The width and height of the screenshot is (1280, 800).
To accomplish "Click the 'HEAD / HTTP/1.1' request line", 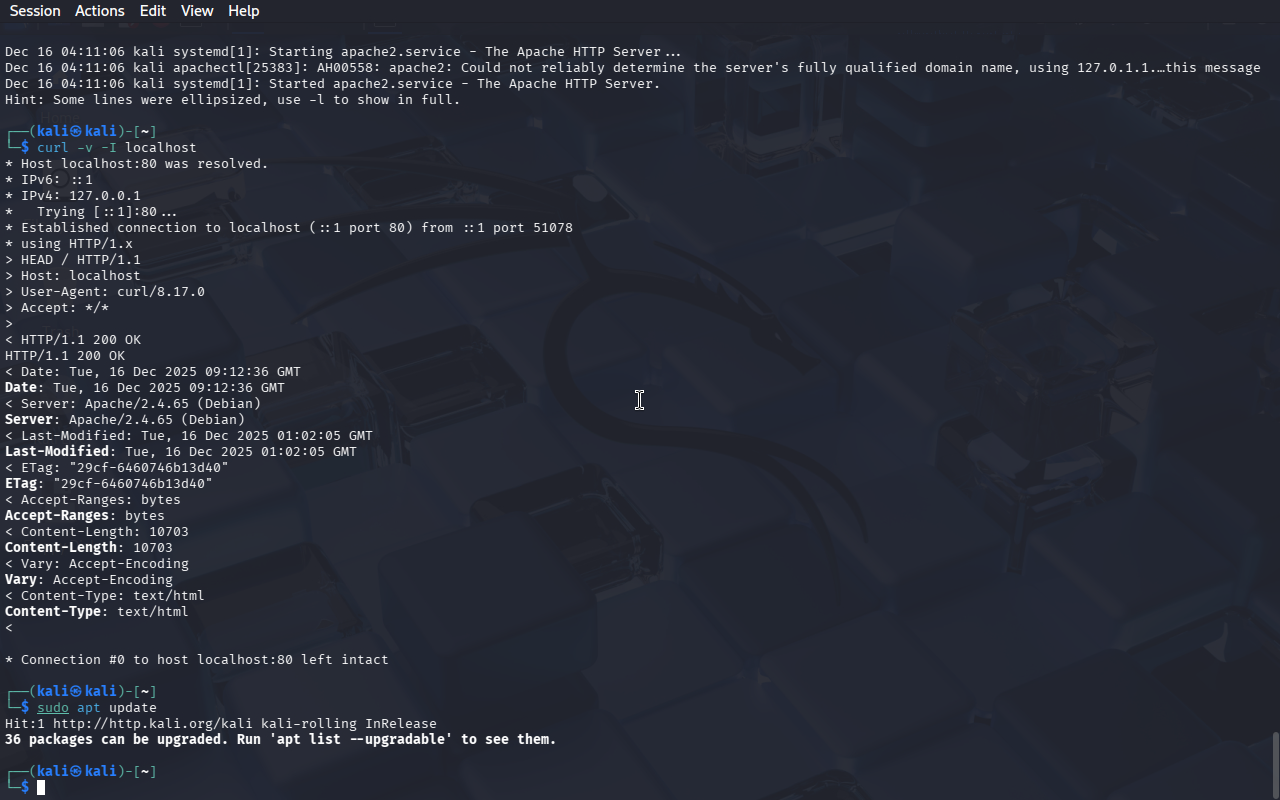I will 73,260.
